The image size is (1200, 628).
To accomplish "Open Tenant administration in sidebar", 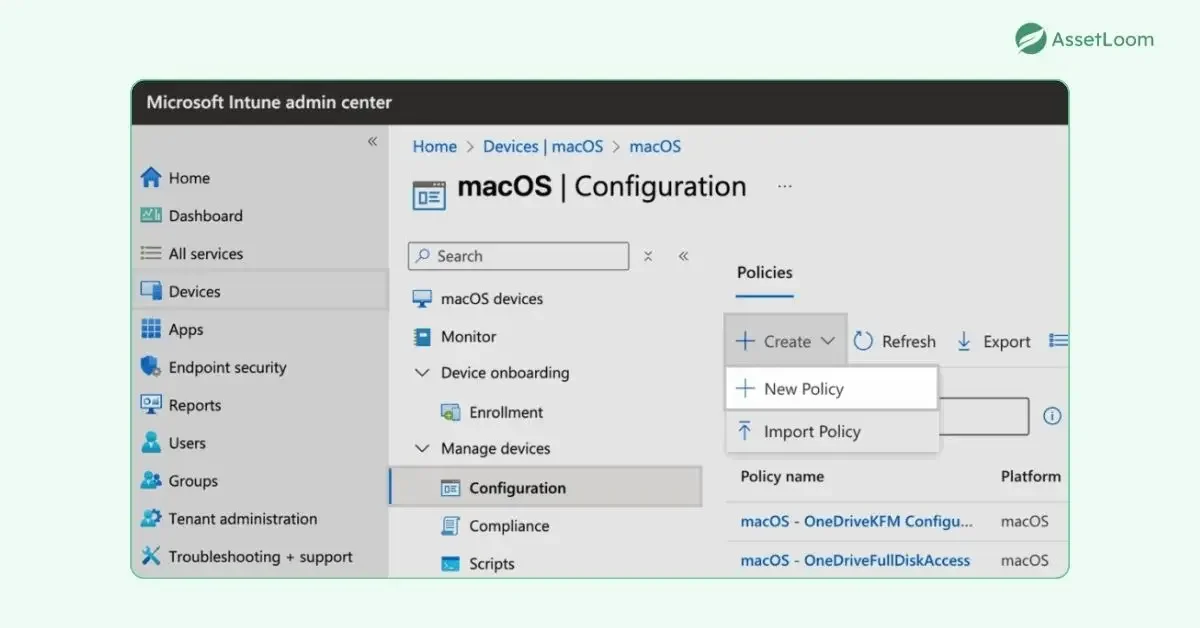I will click(243, 519).
